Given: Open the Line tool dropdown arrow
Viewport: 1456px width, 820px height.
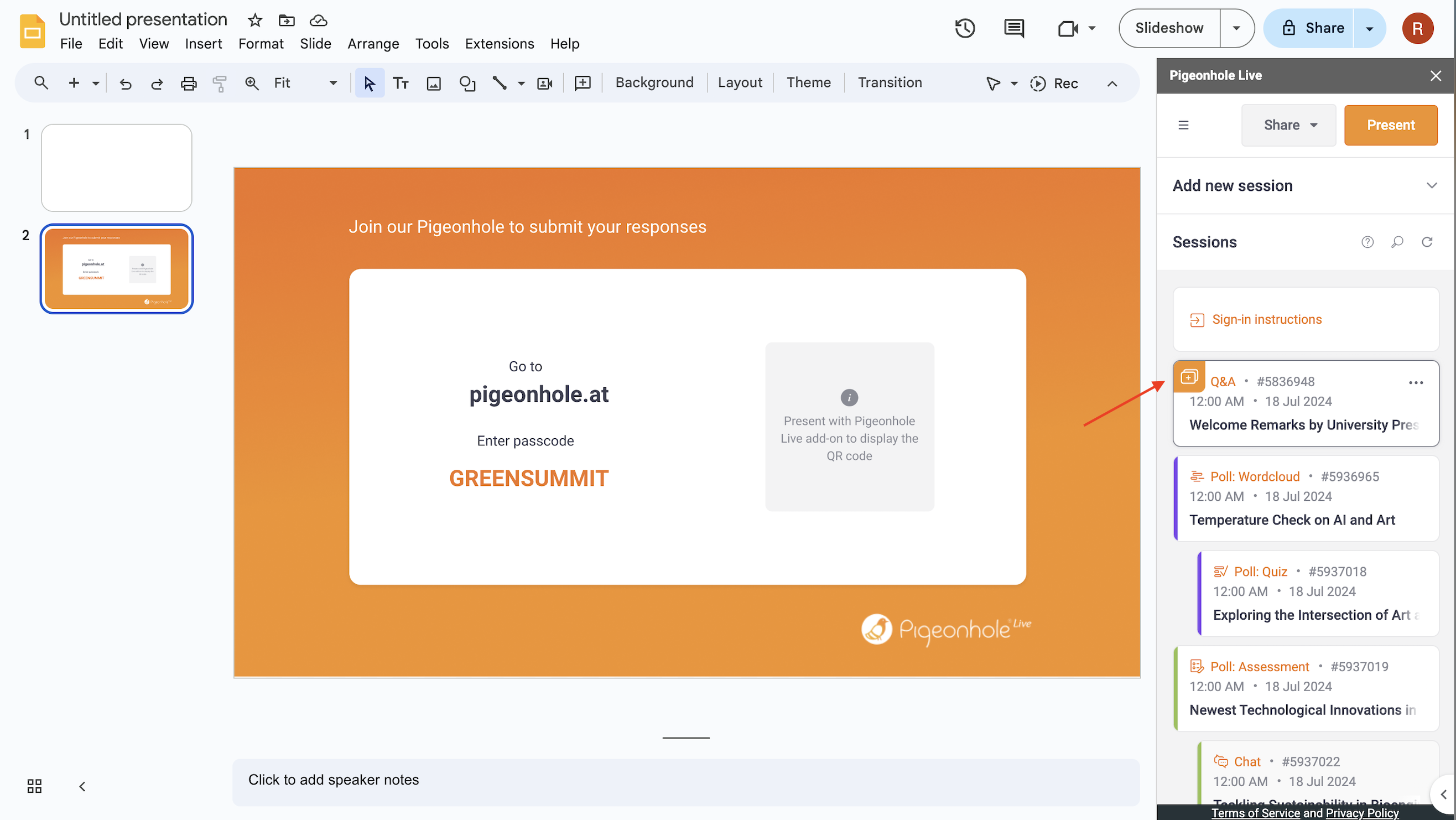Looking at the screenshot, I should [521, 84].
